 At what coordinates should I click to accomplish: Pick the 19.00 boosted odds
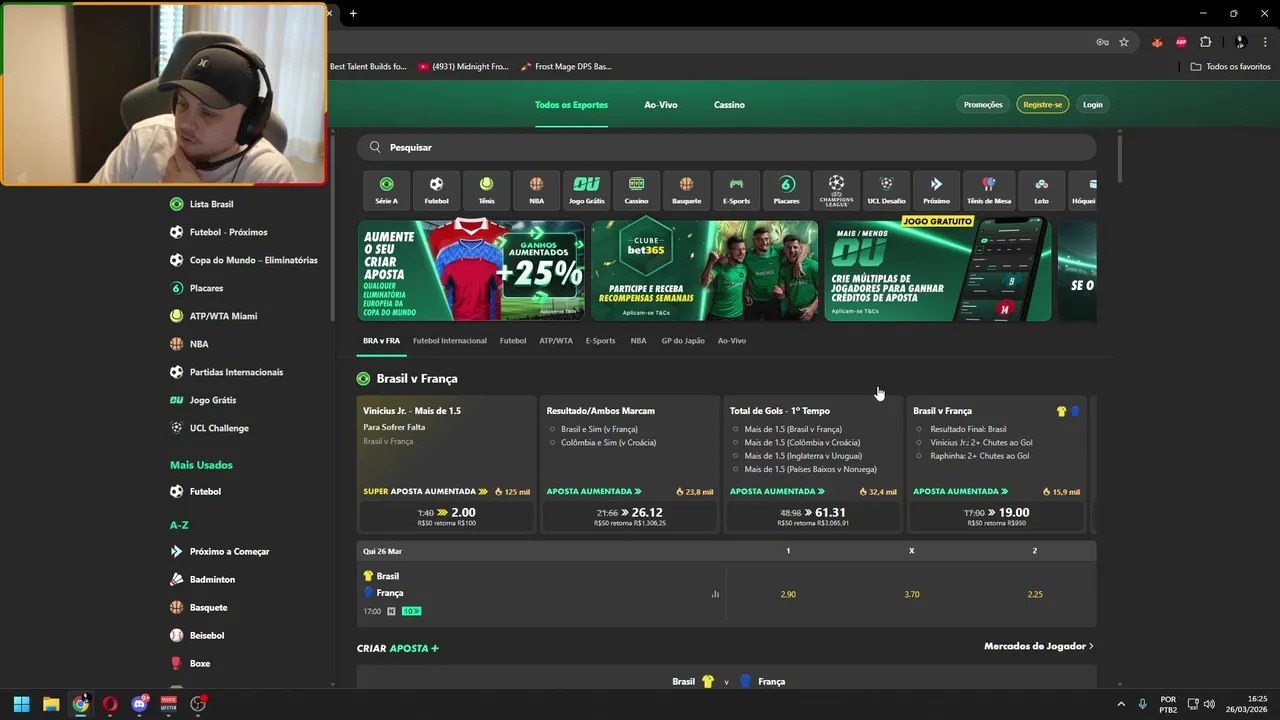[996, 515]
